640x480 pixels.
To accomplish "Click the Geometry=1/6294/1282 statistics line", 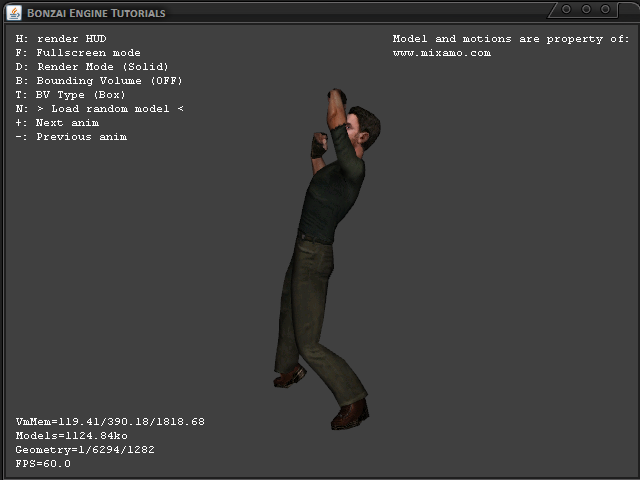I will [x=85, y=450].
